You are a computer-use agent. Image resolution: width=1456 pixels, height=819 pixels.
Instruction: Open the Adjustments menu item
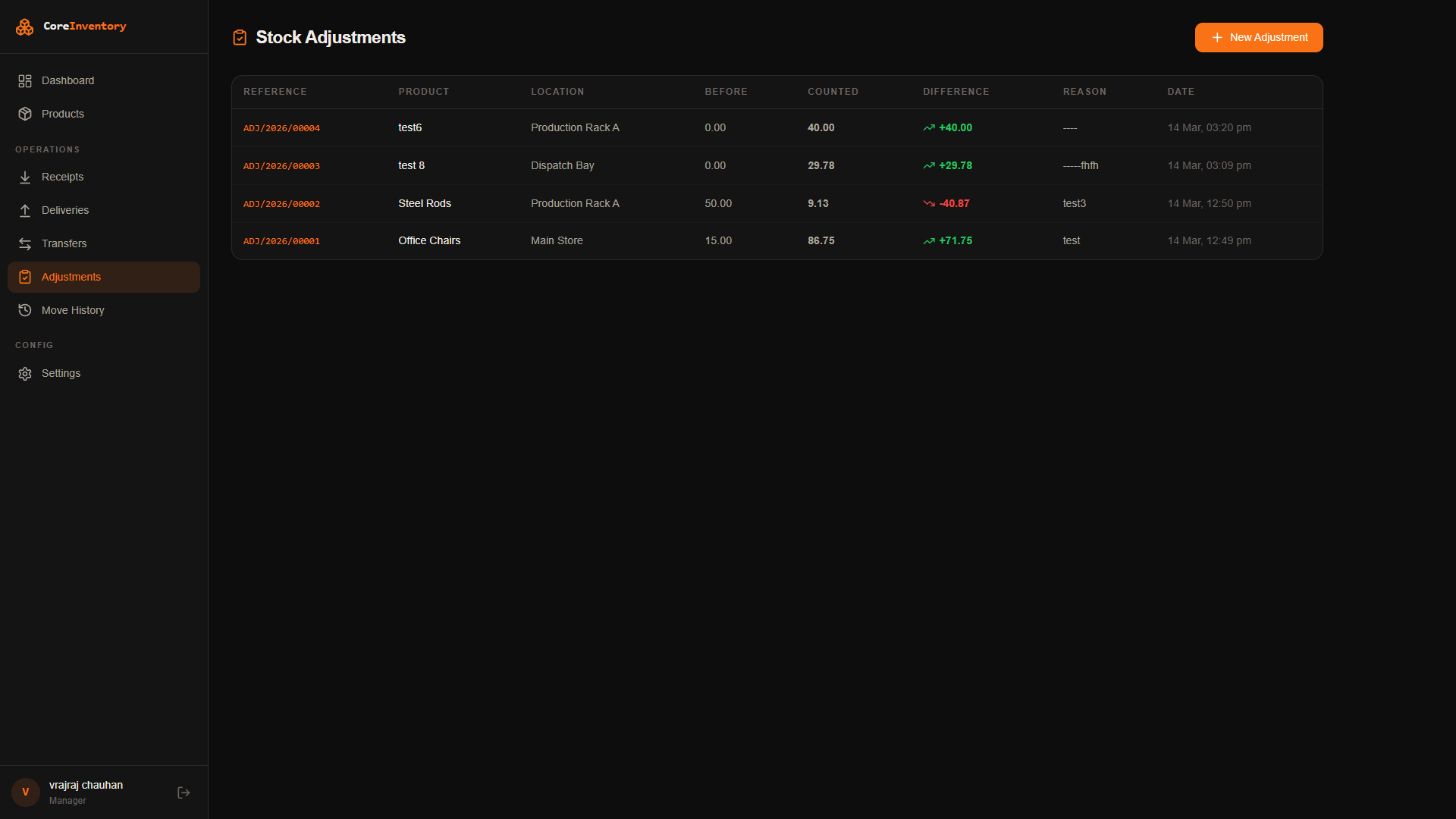tap(71, 278)
